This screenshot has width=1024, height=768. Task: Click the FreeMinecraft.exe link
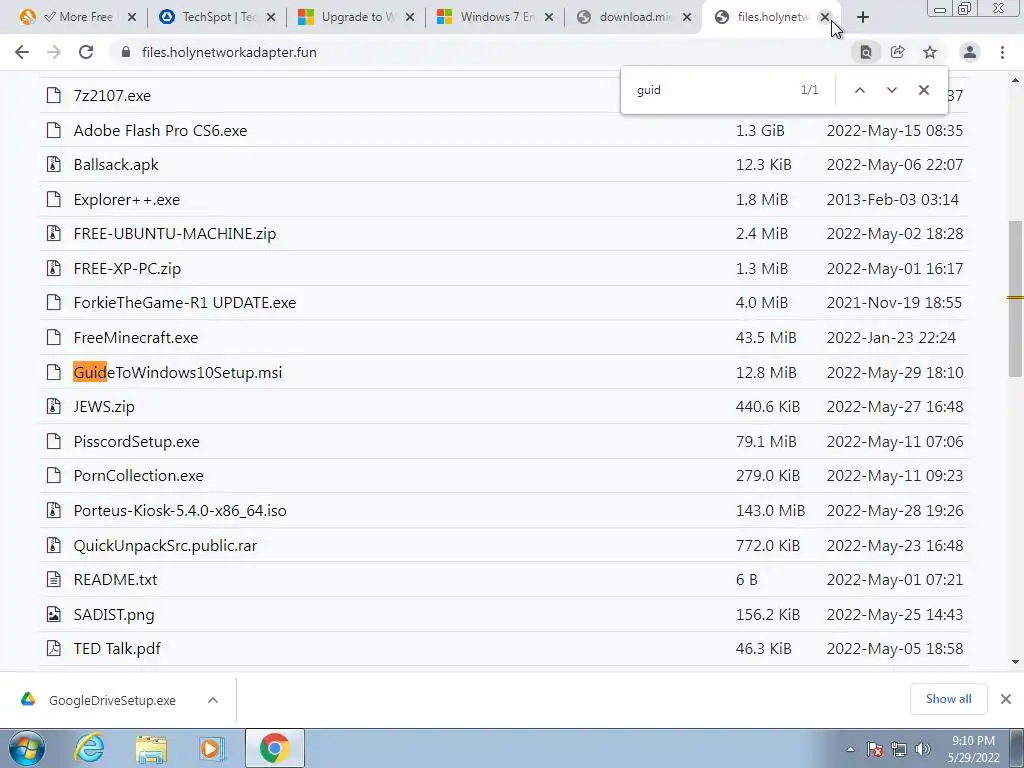[x=136, y=338]
